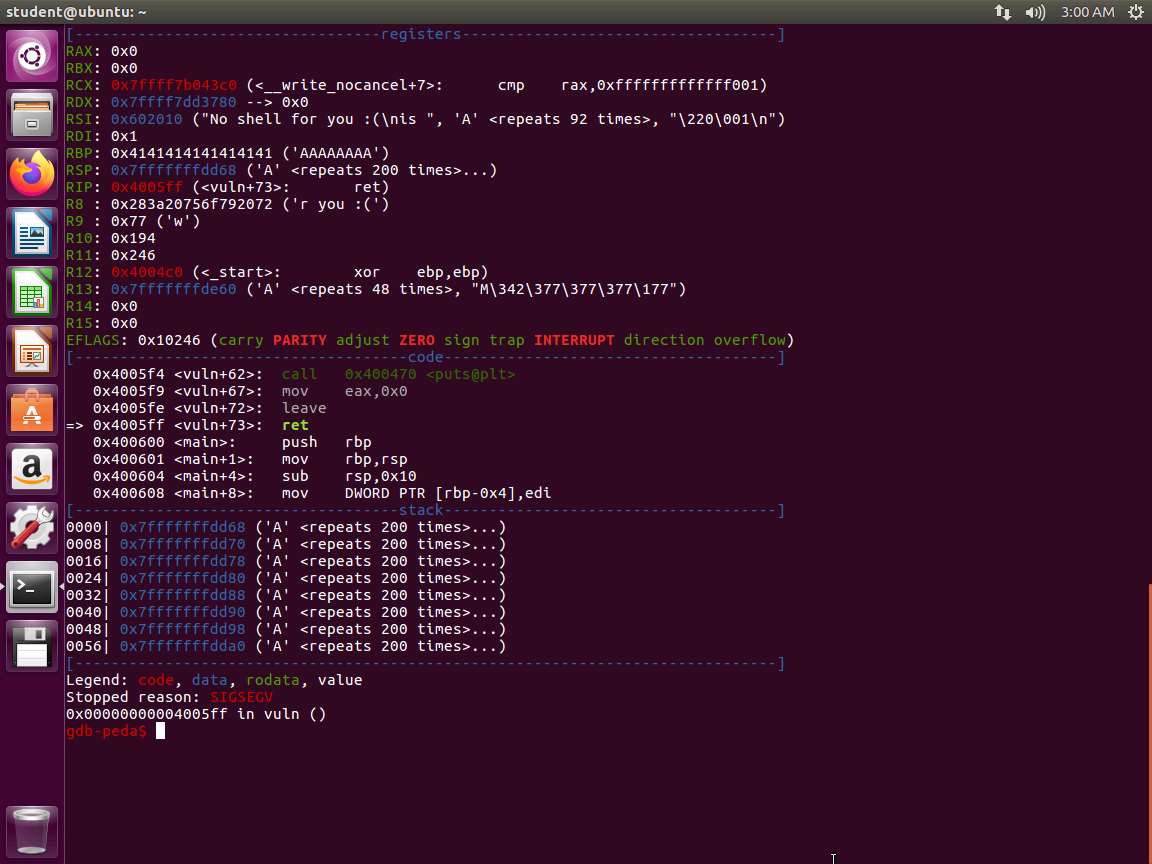Launch Firefox web browser

tap(32, 174)
